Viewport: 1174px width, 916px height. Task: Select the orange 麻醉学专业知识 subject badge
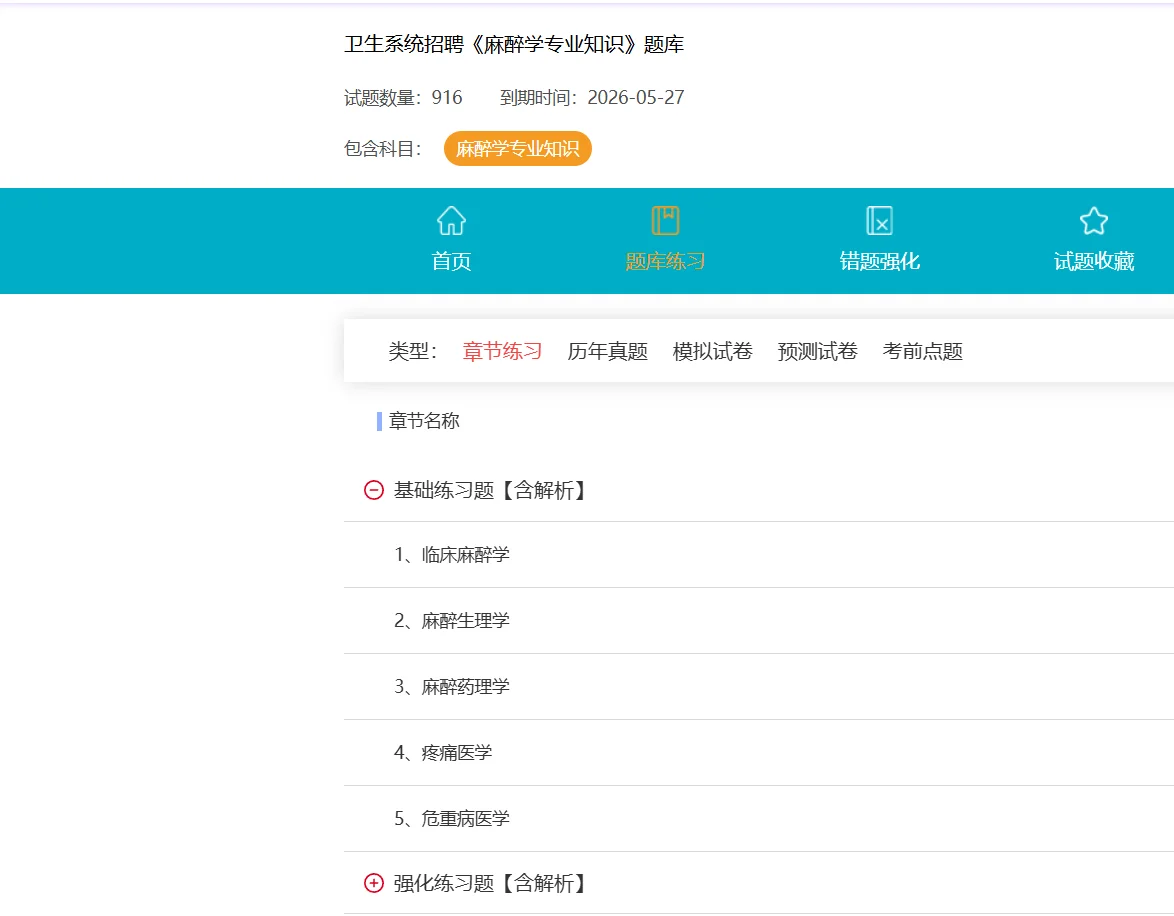click(x=517, y=148)
